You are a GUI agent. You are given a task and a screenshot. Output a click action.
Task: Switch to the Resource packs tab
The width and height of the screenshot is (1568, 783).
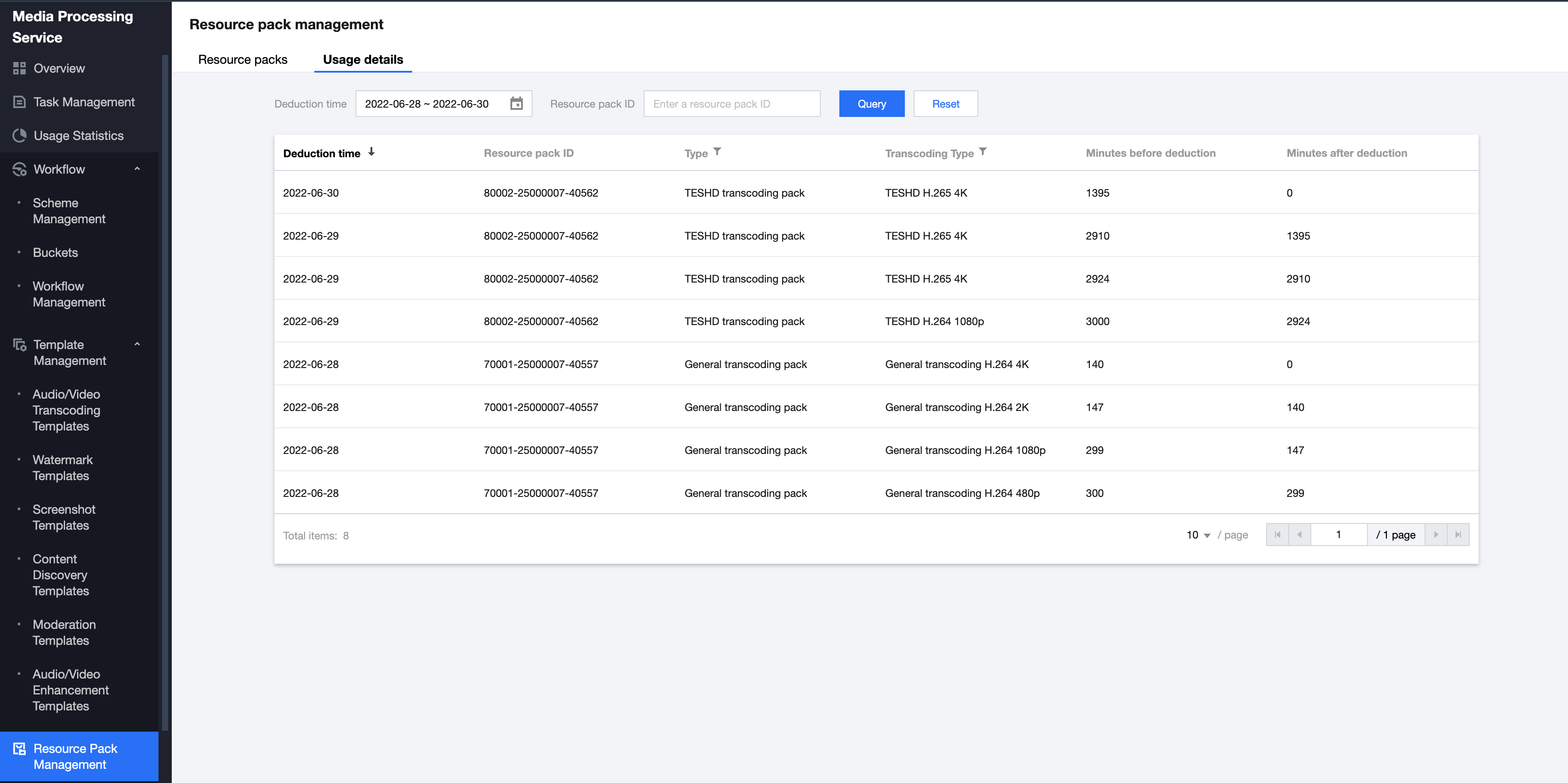[242, 59]
